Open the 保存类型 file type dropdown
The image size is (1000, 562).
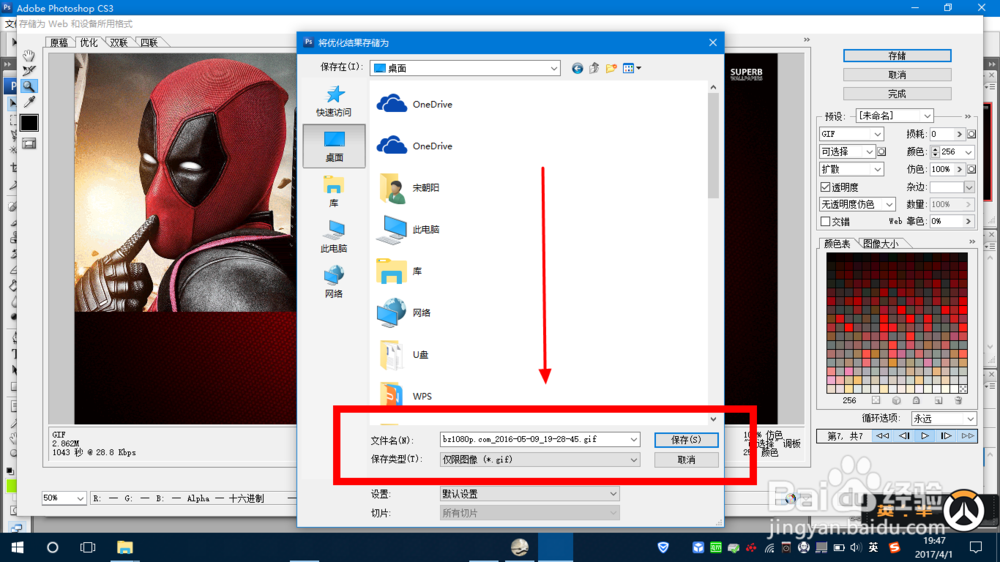pos(540,459)
